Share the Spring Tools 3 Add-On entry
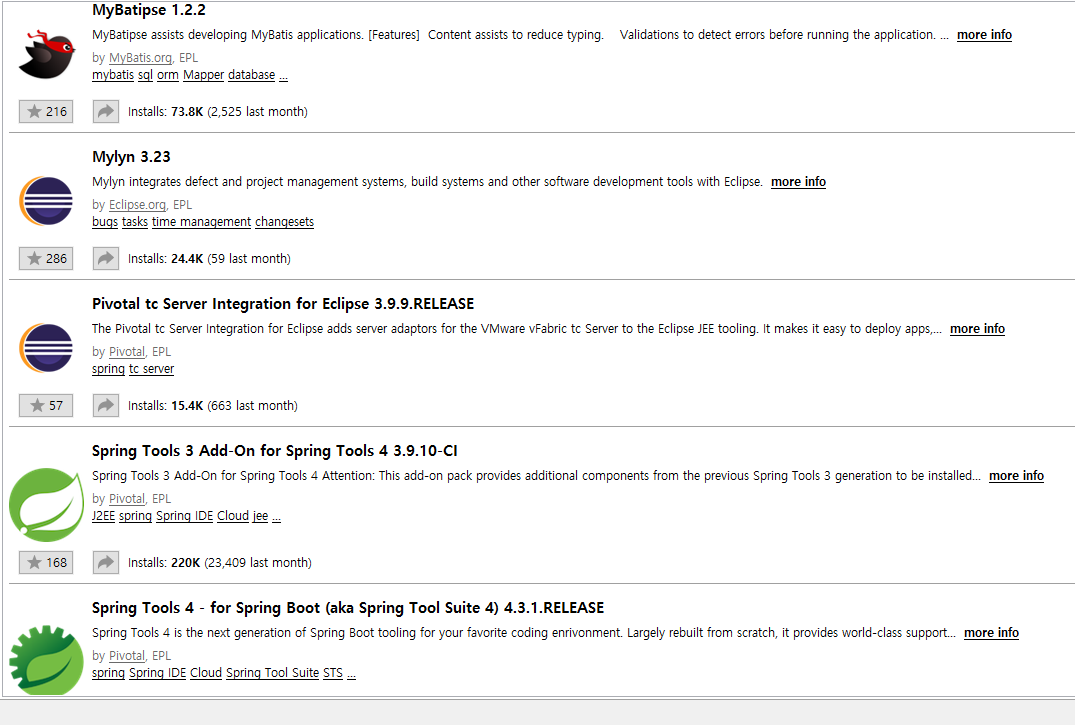 106,562
